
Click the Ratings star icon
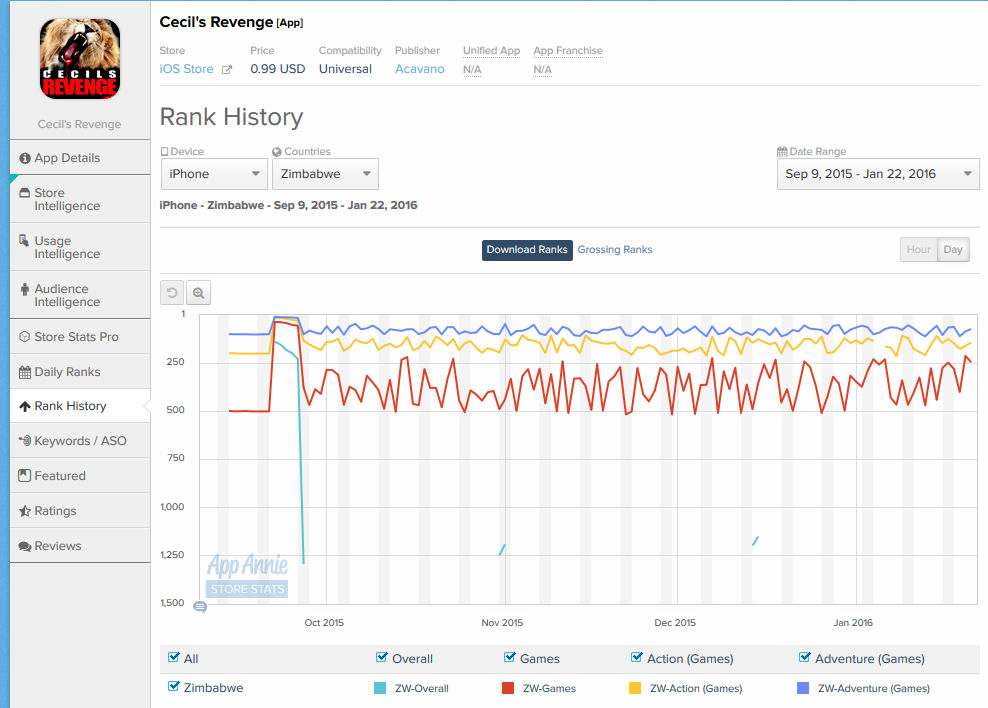tap(25, 511)
